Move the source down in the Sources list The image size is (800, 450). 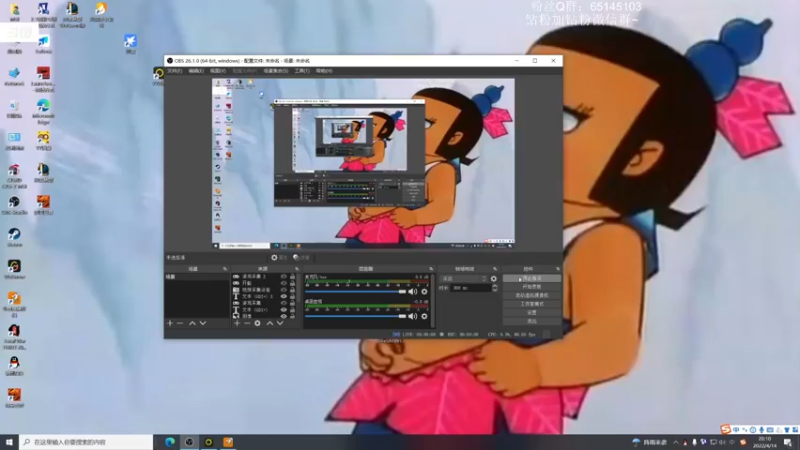click(280, 323)
